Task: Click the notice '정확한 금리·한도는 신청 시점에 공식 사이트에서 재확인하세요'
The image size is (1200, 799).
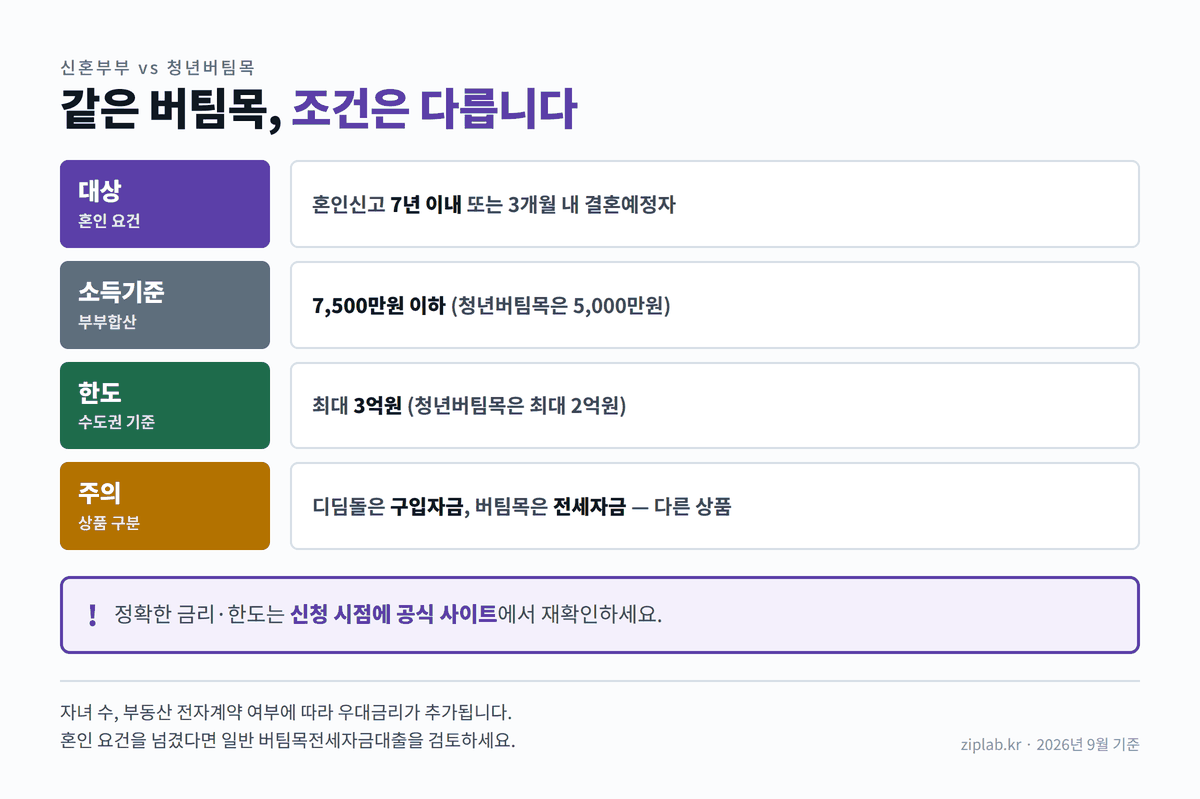Action: [388, 614]
